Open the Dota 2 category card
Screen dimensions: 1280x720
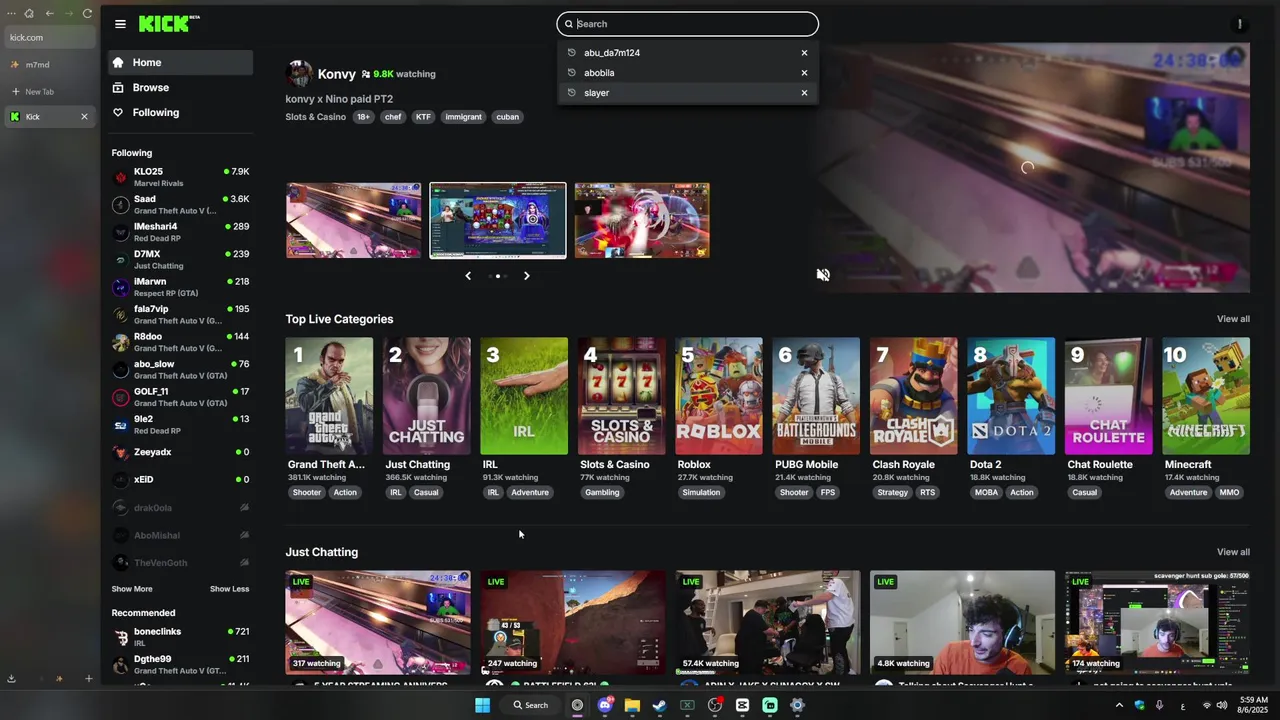coord(1011,396)
